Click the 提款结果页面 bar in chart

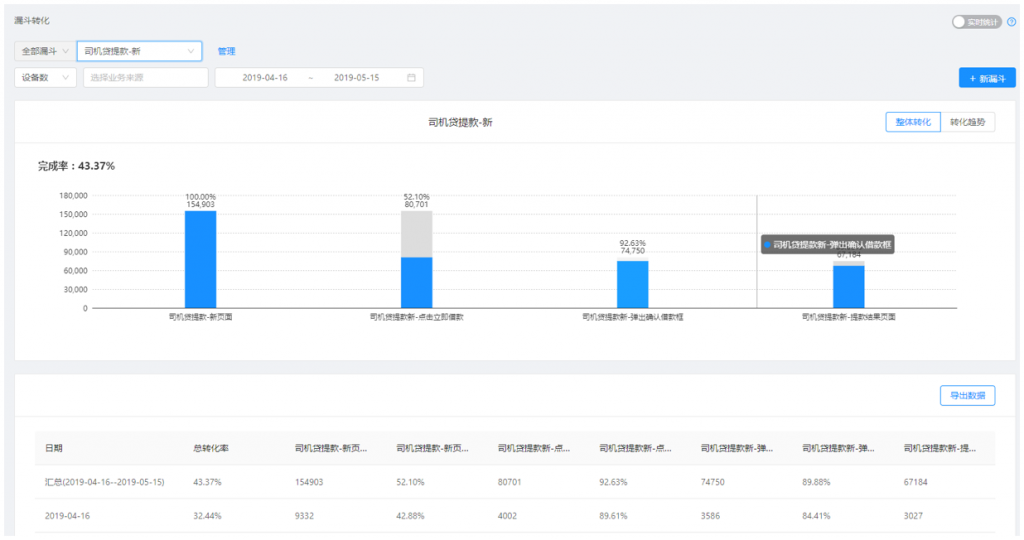[848, 287]
